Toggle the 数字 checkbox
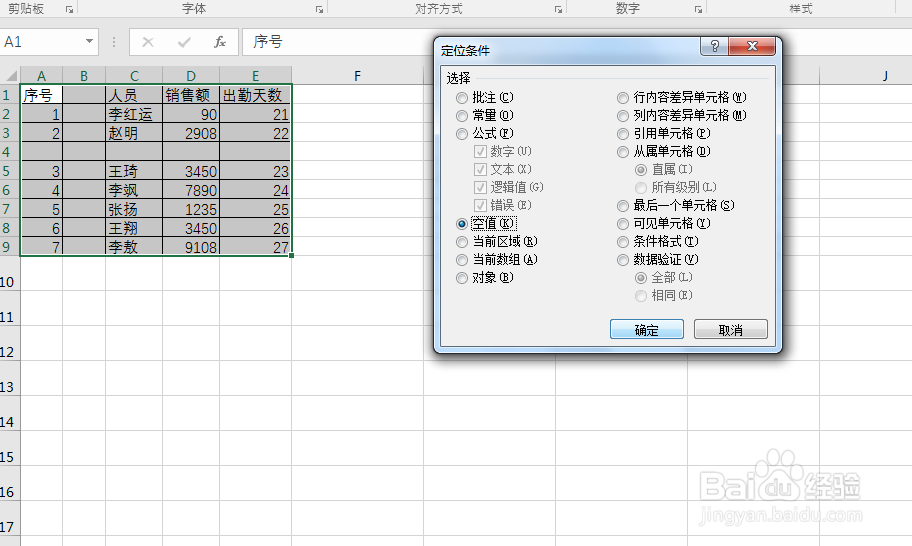The height and width of the screenshot is (546, 912). coord(480,152)
